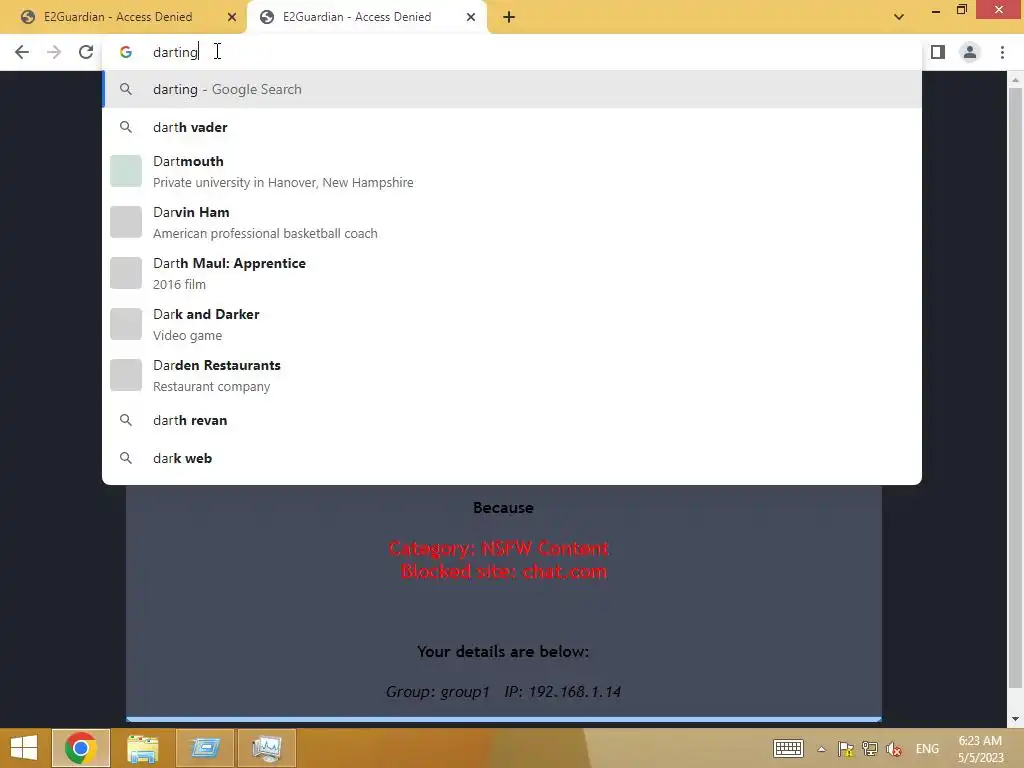The height and width of the screenshot is (768, 1024).
Task: Pick the 'dark web' suggestion
Action: (x=512, y=458)
